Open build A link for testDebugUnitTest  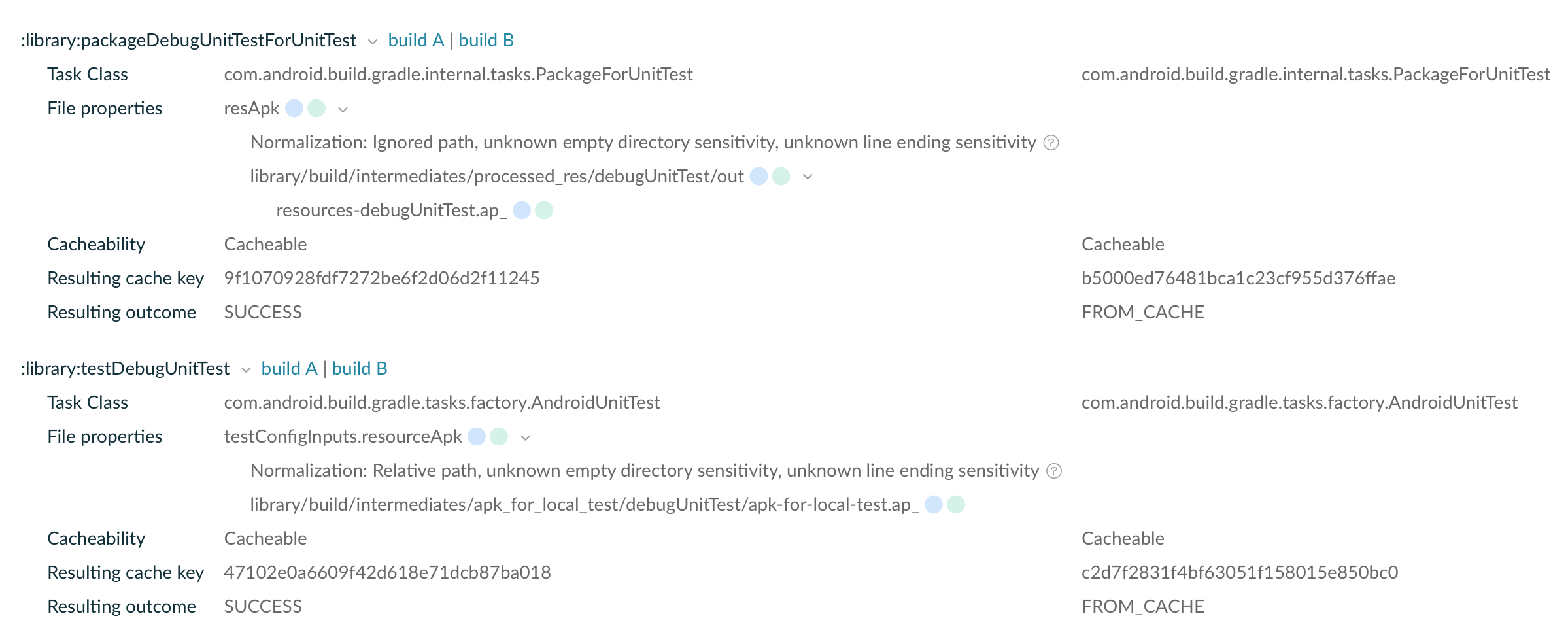coord(289,369)
